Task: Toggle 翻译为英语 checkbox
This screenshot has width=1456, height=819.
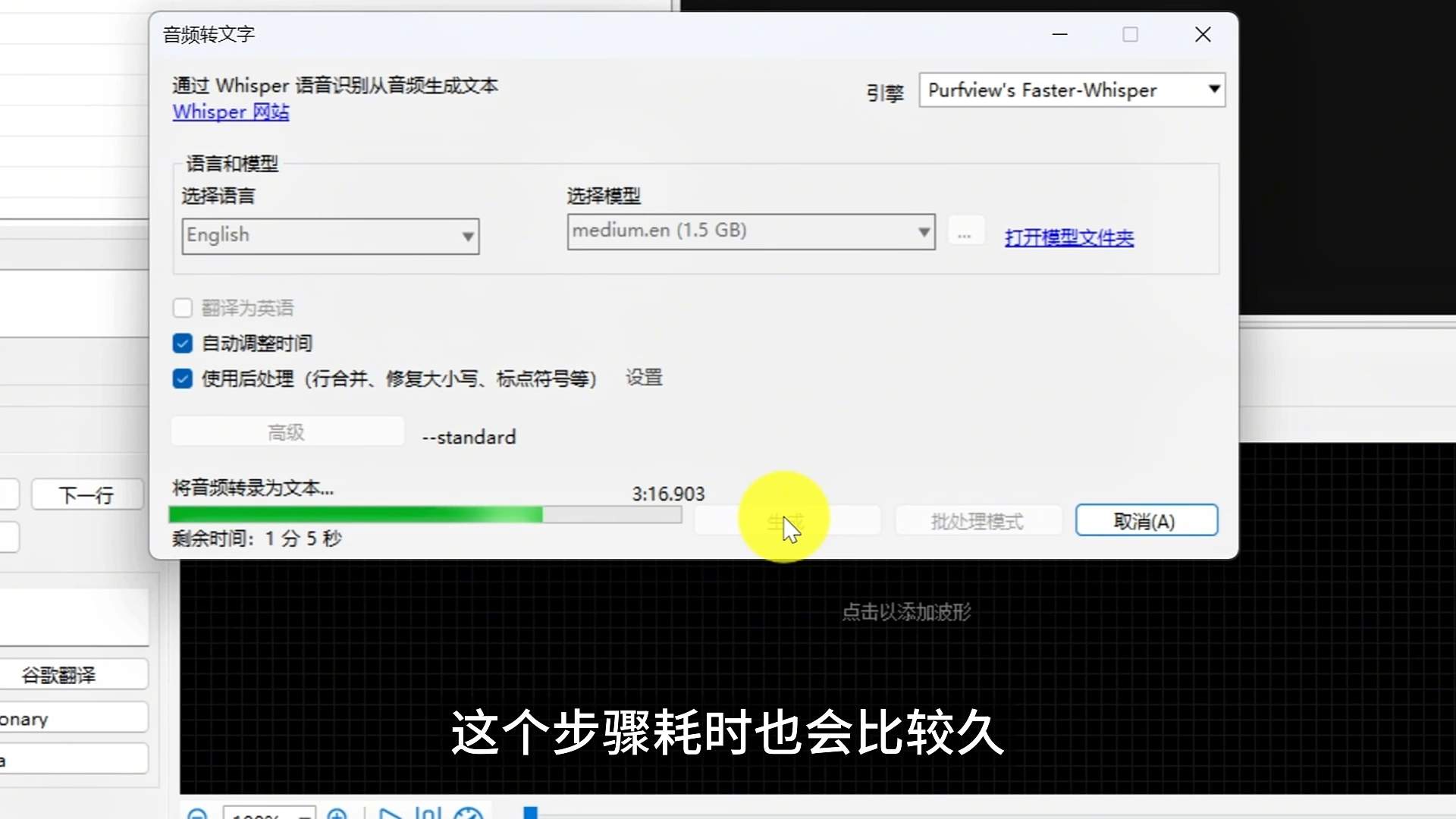Action: [x=183, y=308]
